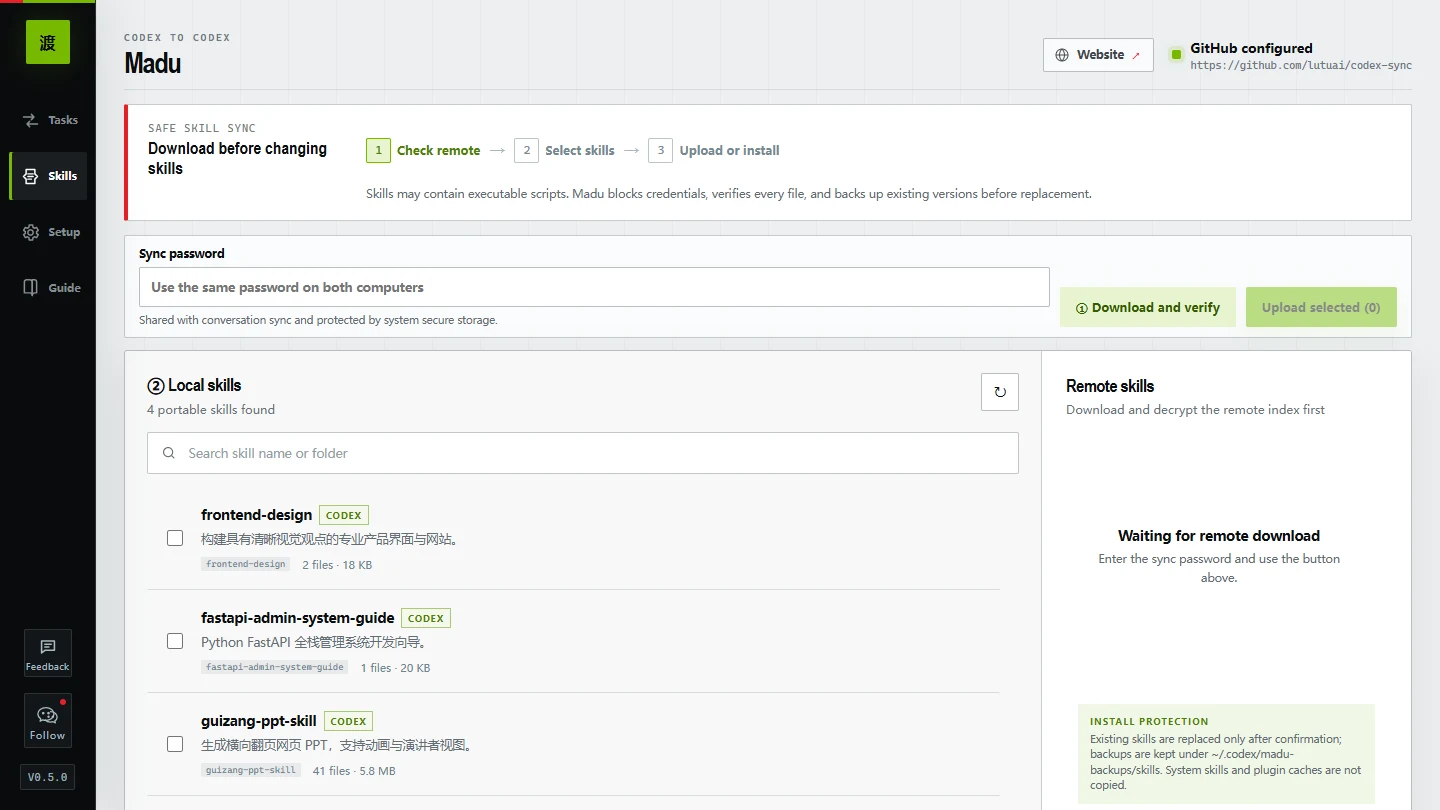The image size is (1440, 810).
Task: Click '4 portable skills found' text
Action: tap(211, 410)
